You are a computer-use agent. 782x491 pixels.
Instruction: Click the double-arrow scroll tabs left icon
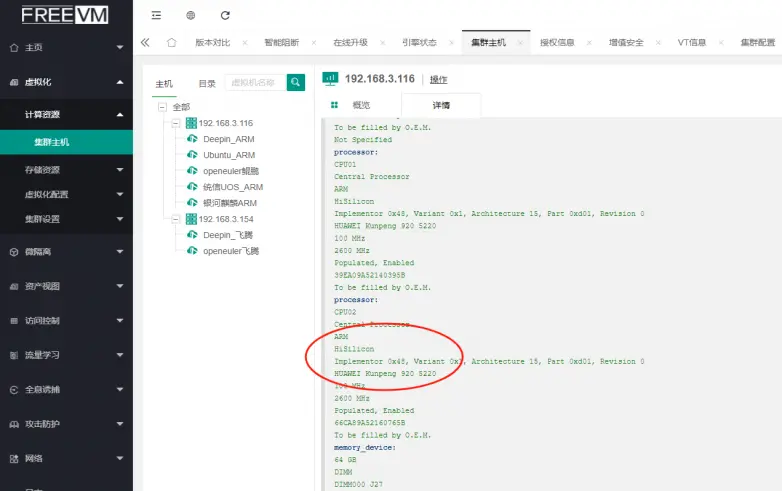(146, 43)
